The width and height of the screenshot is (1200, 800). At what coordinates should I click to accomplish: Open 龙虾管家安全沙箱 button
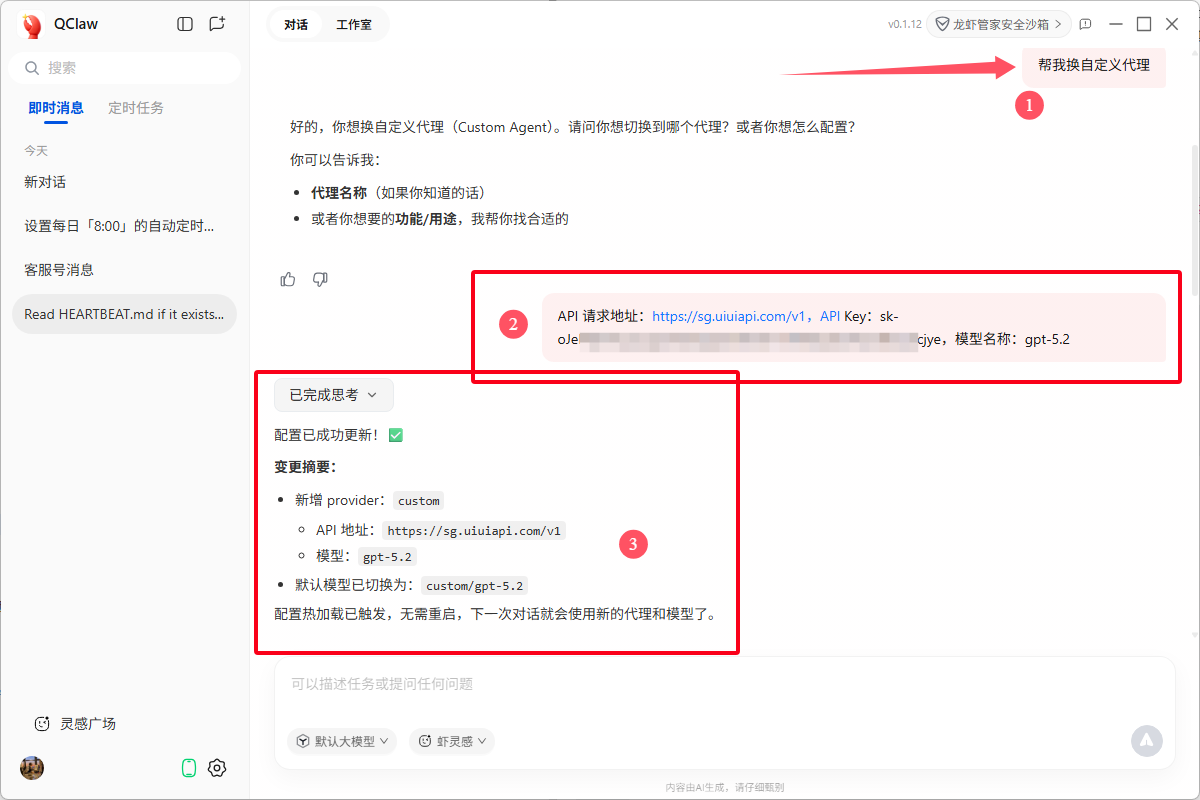[x=998, y=24]
